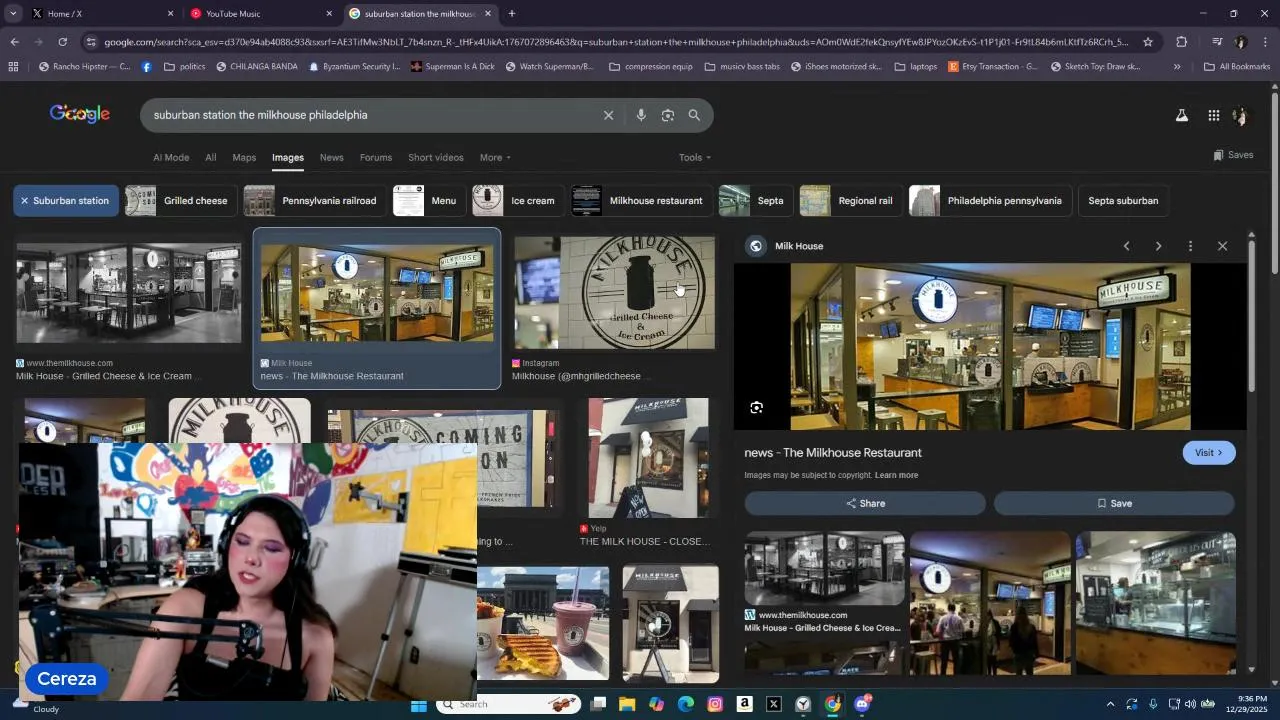1280x720 pixels.
Task: Apply the Pennsylvania railroad filter chip
Action: 315,201
